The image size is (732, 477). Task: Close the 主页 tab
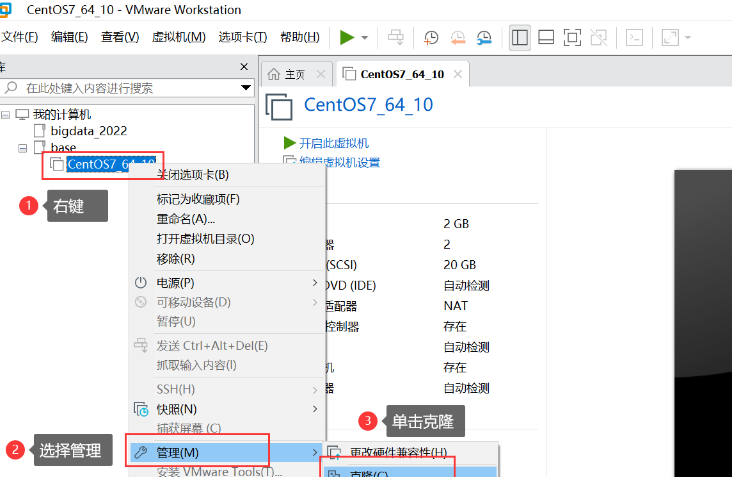pos(321,74)
